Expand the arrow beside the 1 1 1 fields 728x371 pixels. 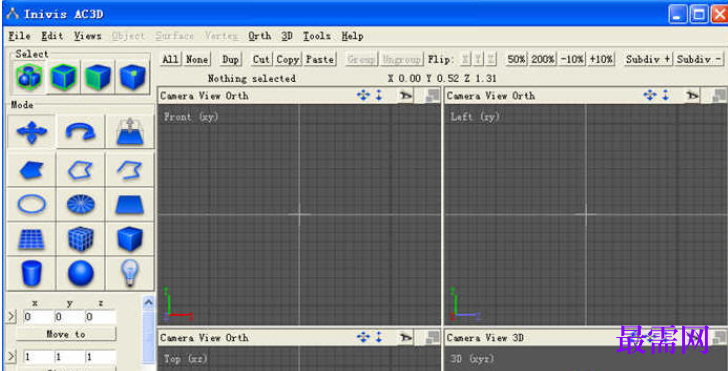(12, 357)
